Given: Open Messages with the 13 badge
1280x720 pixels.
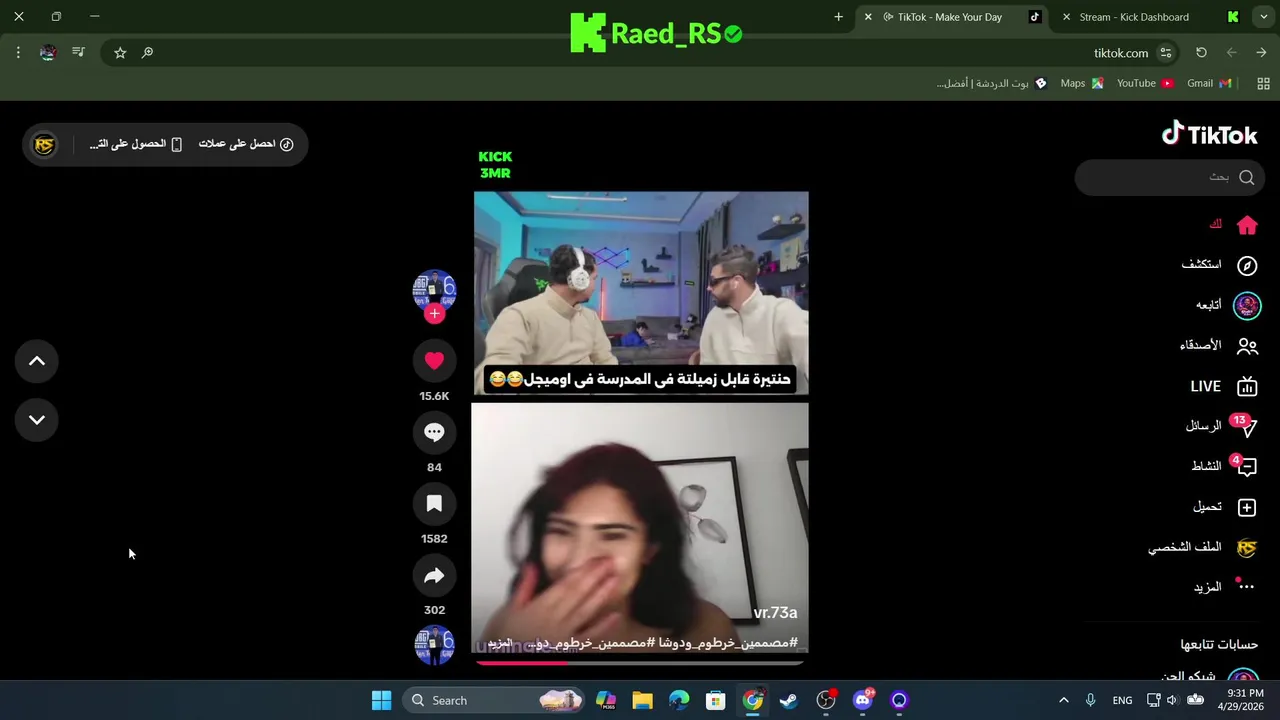Looking at the screenshot, I should 1221,427.
